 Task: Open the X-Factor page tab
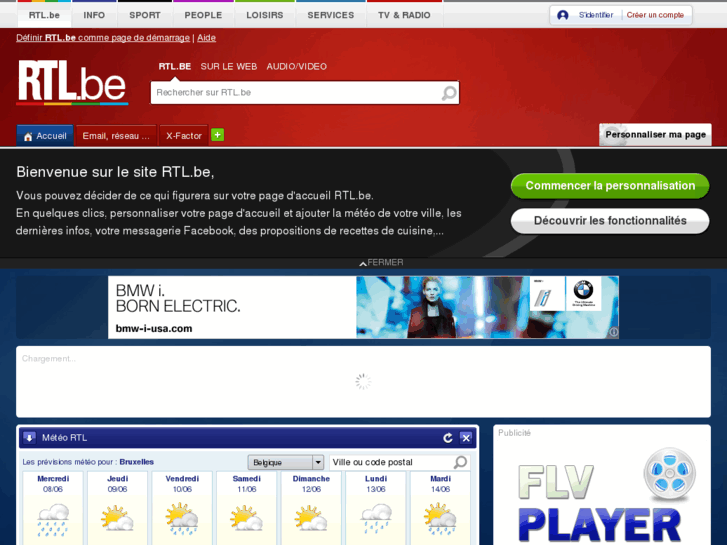pos(184,136)
